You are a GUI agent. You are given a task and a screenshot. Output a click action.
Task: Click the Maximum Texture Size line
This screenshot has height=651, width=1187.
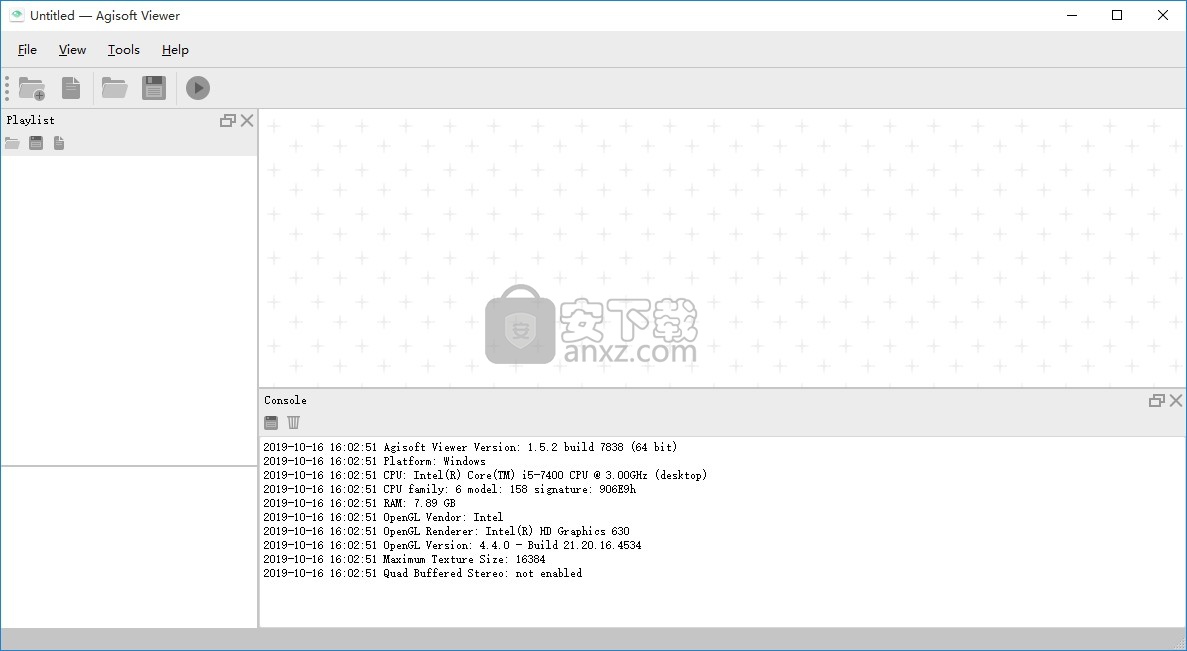point(404,559)
